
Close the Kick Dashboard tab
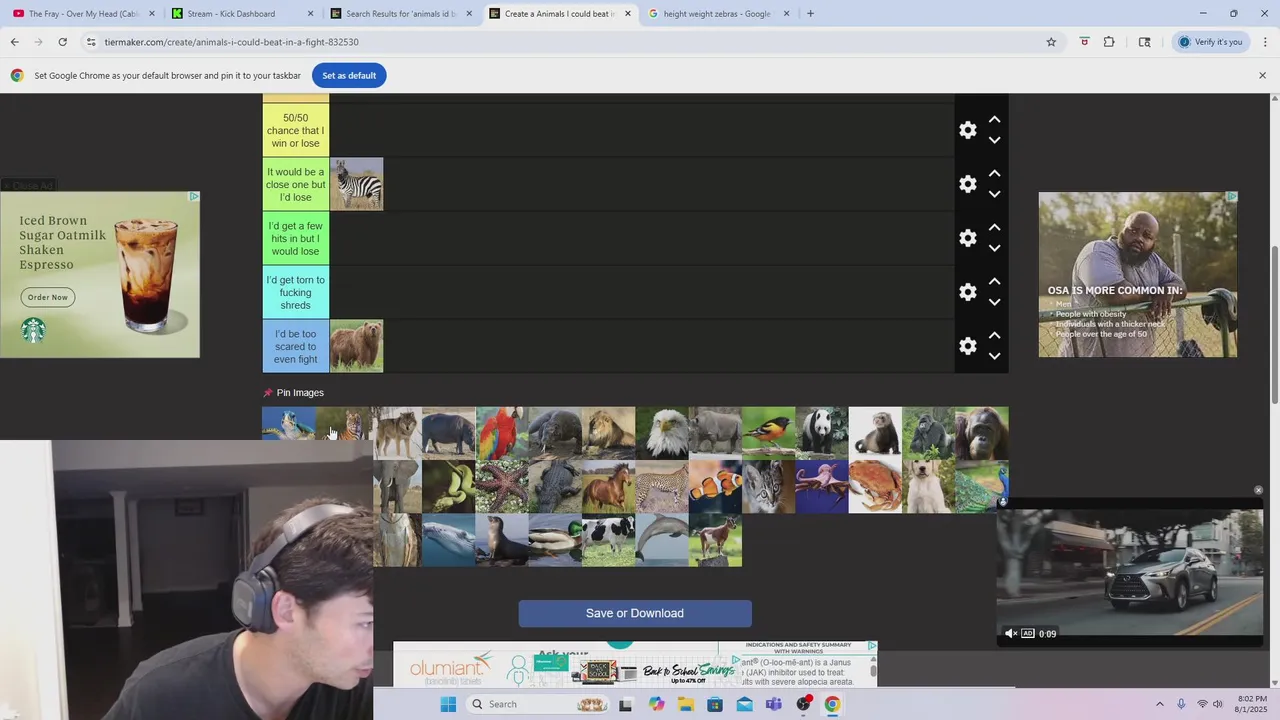(x=310, y=14)
